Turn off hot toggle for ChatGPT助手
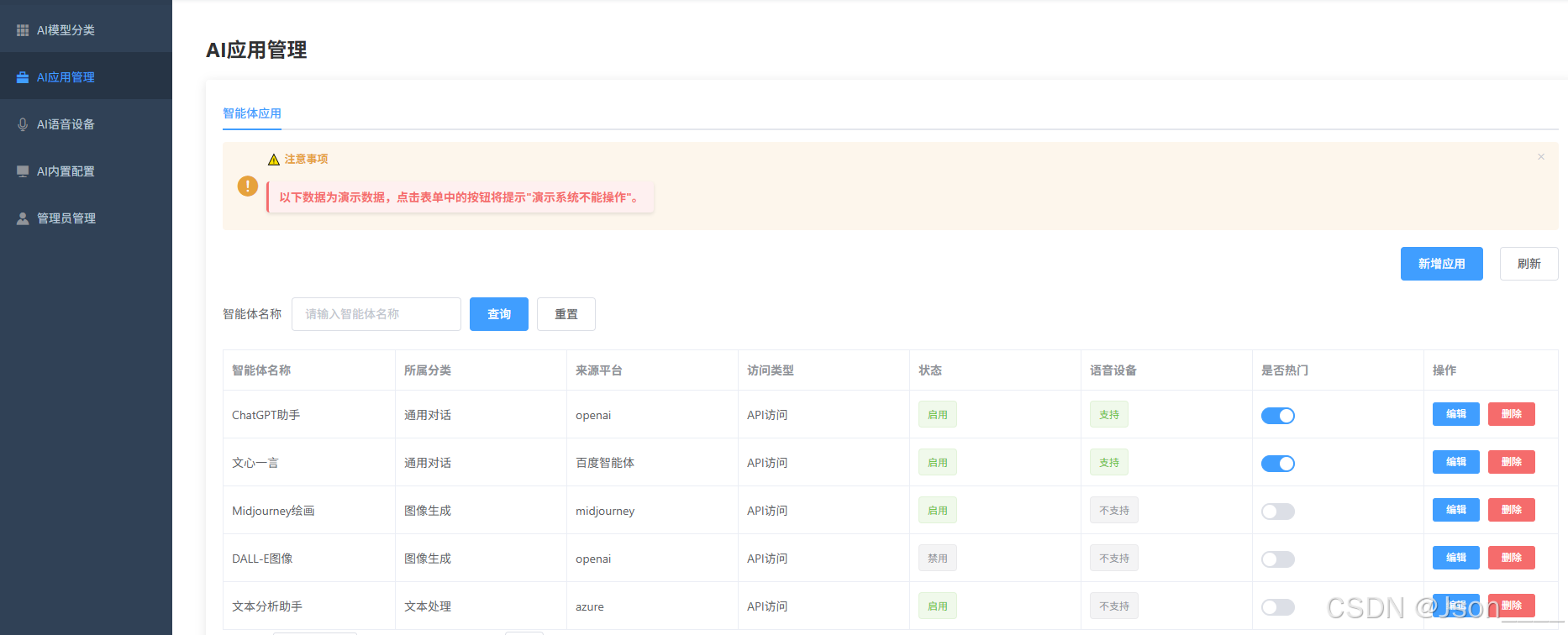Image resolution: width=1568 pixels, height=635 pixels. 1278,416
